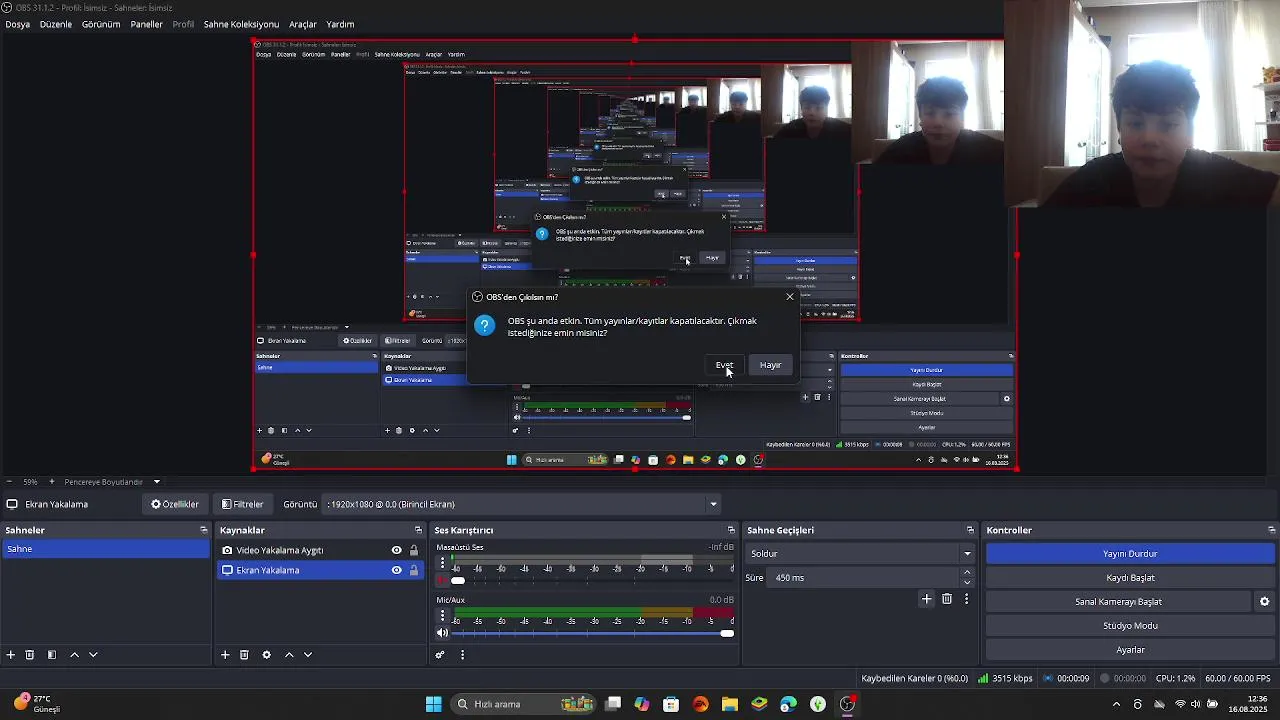Start recording with Kaydı Başlat

tap(1130, 578)
